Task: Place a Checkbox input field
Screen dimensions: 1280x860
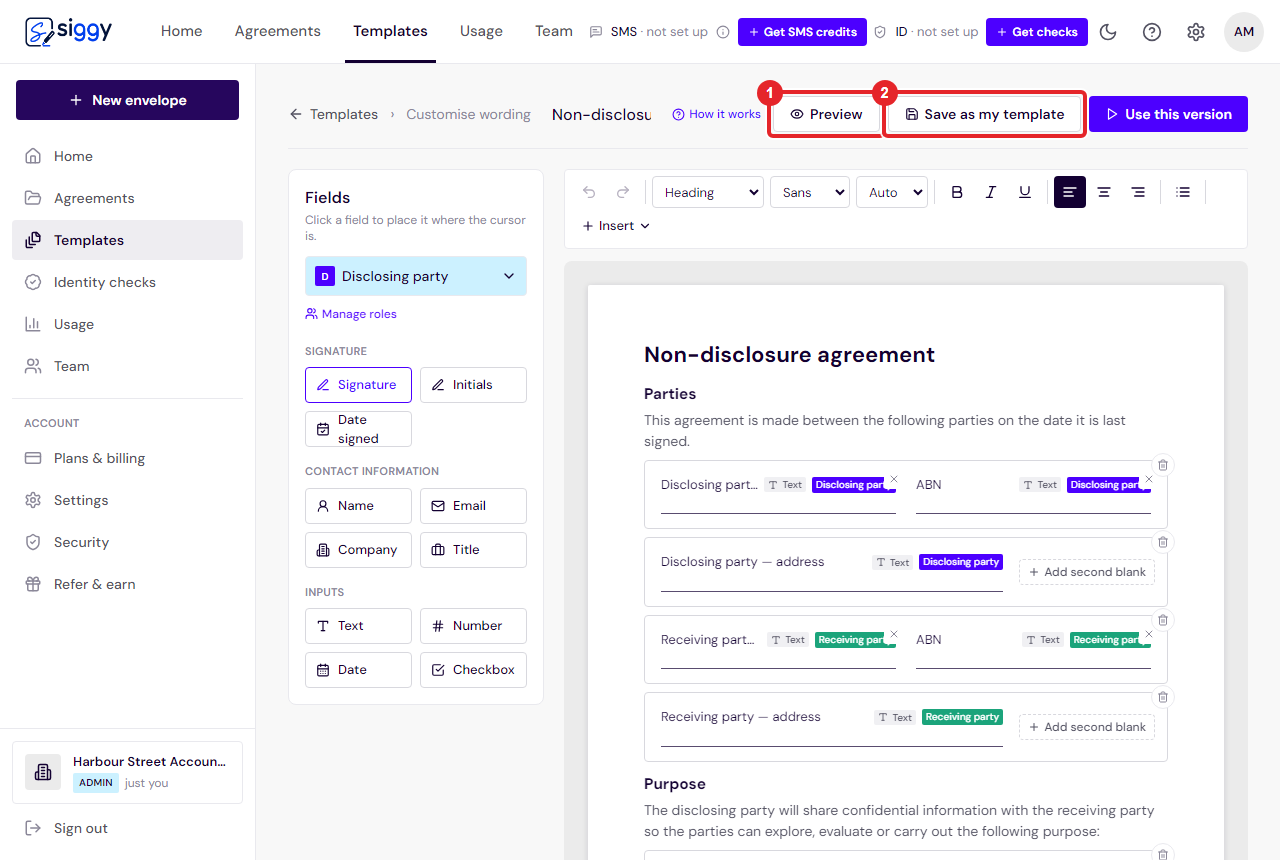Action: pos(473,670)
